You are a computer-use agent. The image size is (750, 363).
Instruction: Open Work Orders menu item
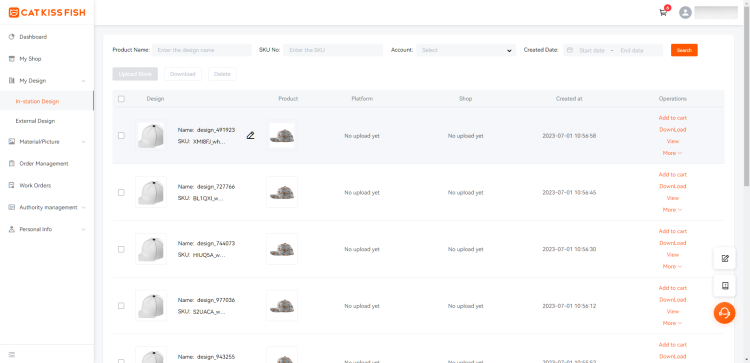coord(35,186)
